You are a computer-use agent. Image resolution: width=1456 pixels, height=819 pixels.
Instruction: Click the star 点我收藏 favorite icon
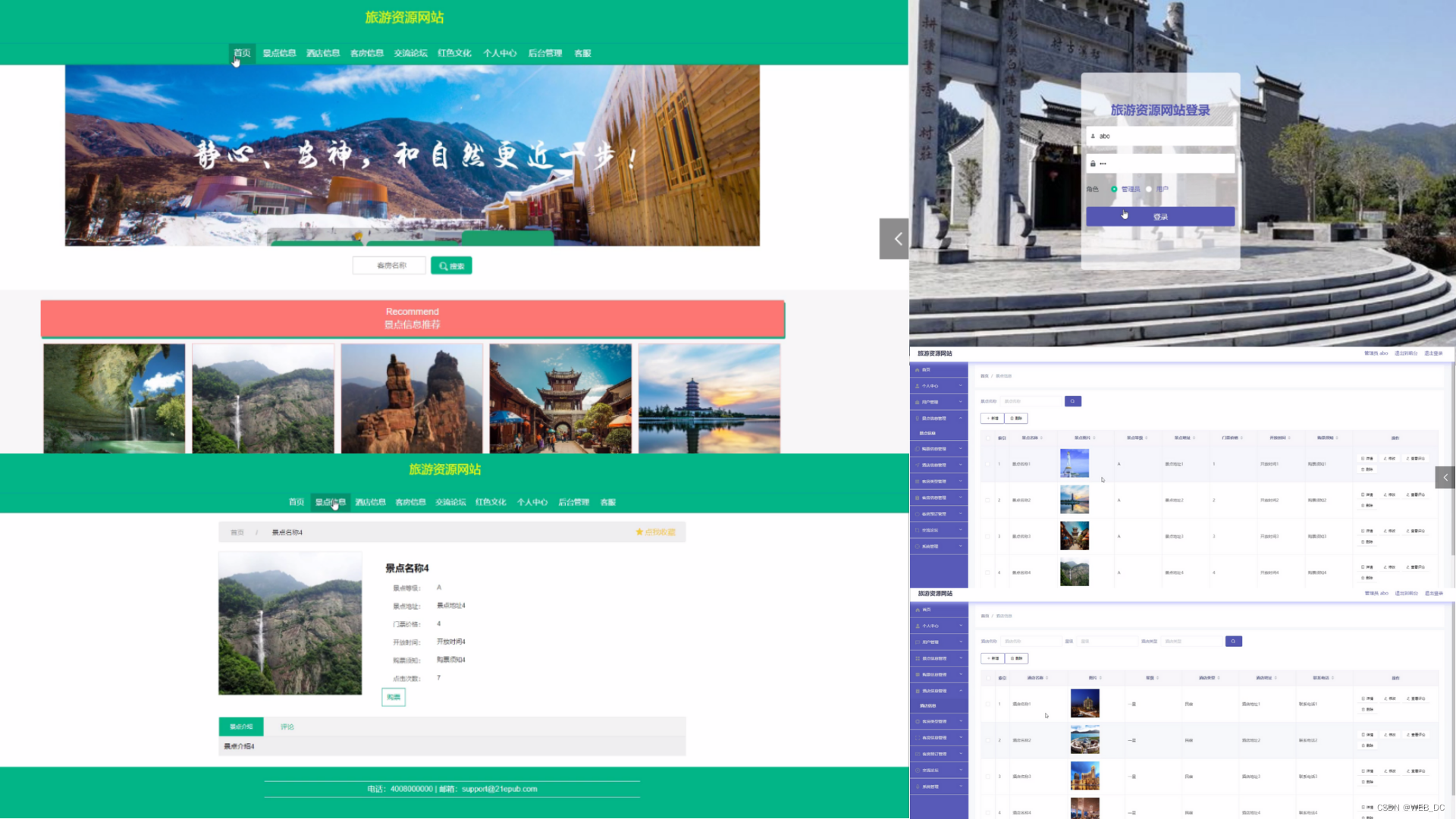pyautogui.click(x=639, y=532)
